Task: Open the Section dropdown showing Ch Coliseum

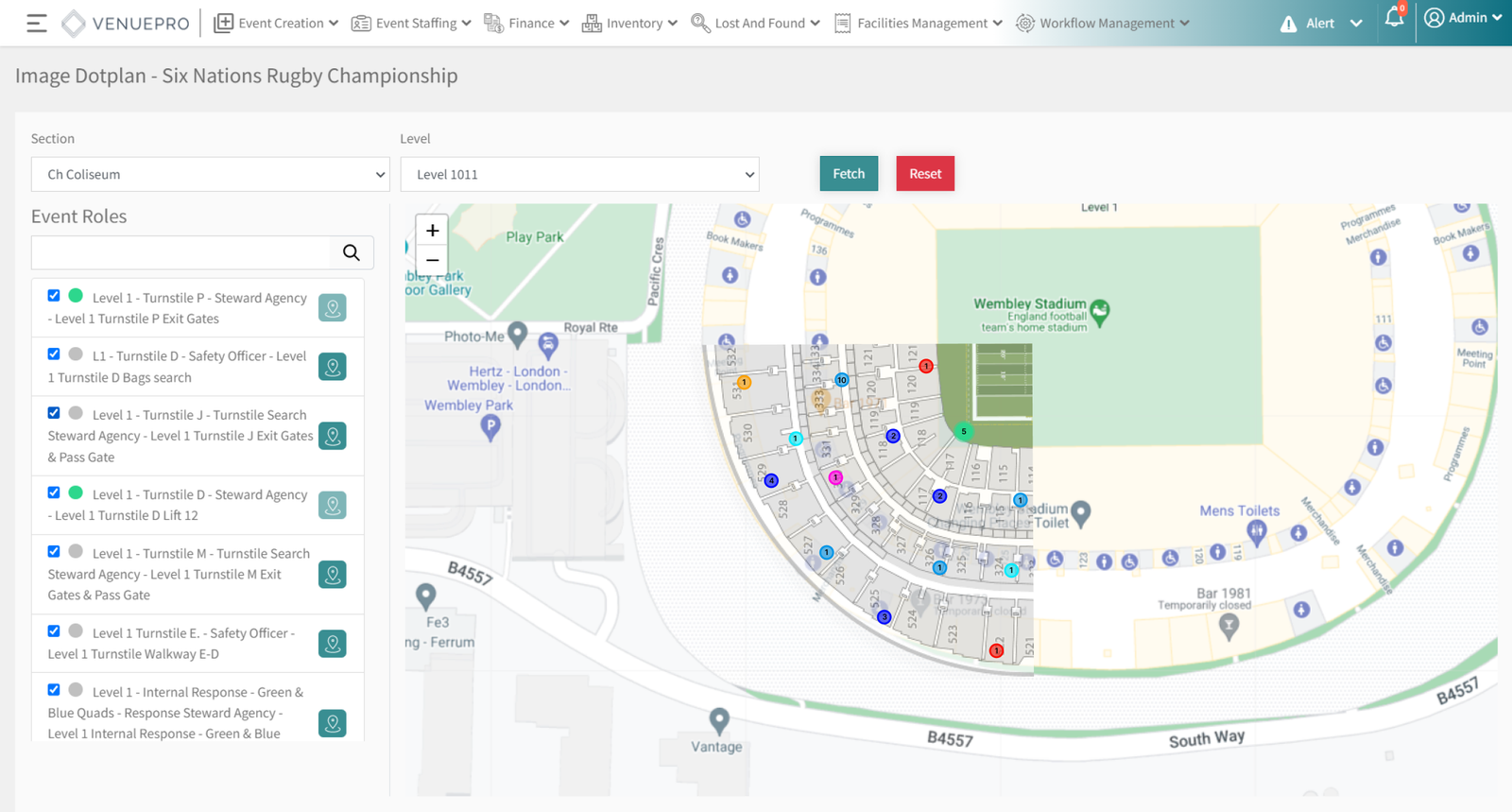Action: 211,175
